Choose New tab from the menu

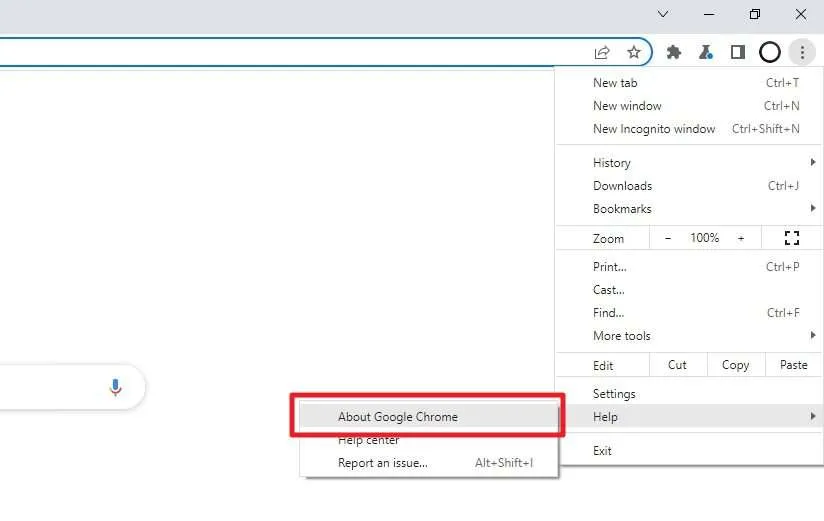coord(689,83)
